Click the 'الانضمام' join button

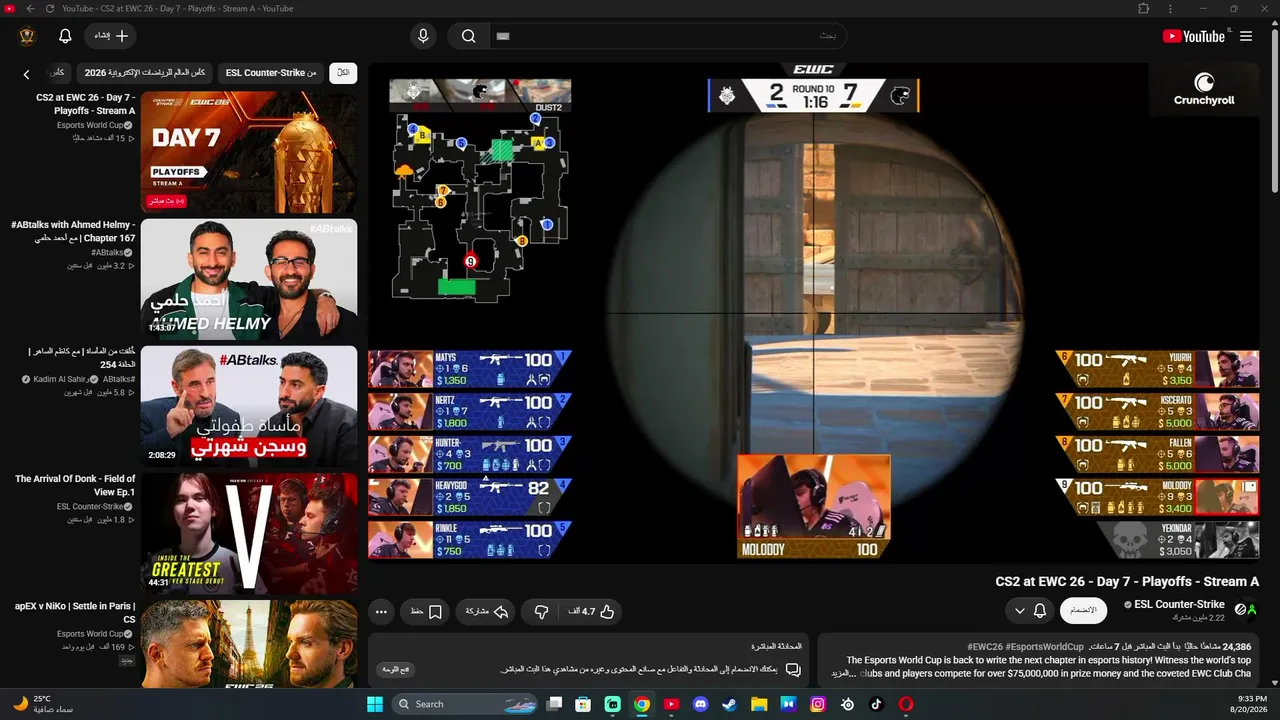(x=1083, y=610)
